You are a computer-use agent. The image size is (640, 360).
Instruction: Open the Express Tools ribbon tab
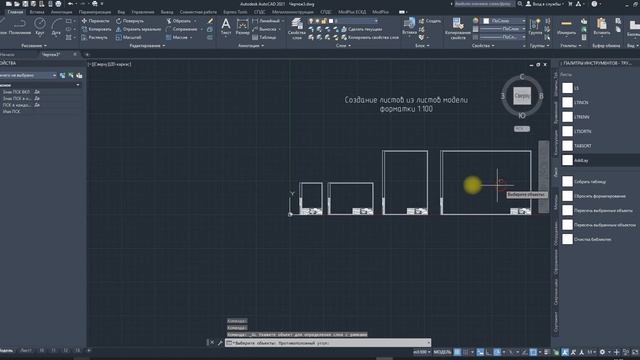(235, 12)
